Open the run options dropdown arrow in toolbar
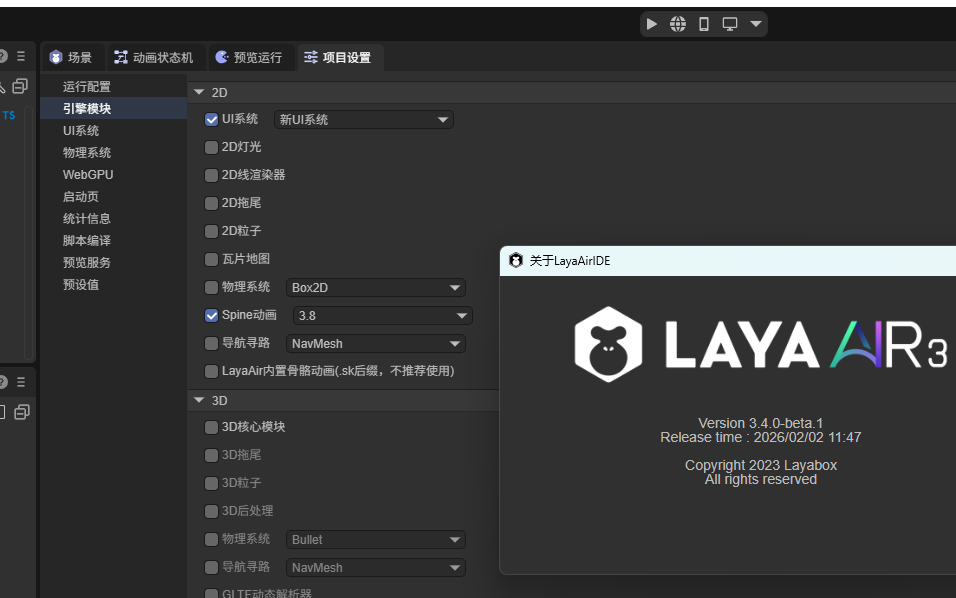The height and width of the screenshot is (598, 956). (x=756, y=24)
